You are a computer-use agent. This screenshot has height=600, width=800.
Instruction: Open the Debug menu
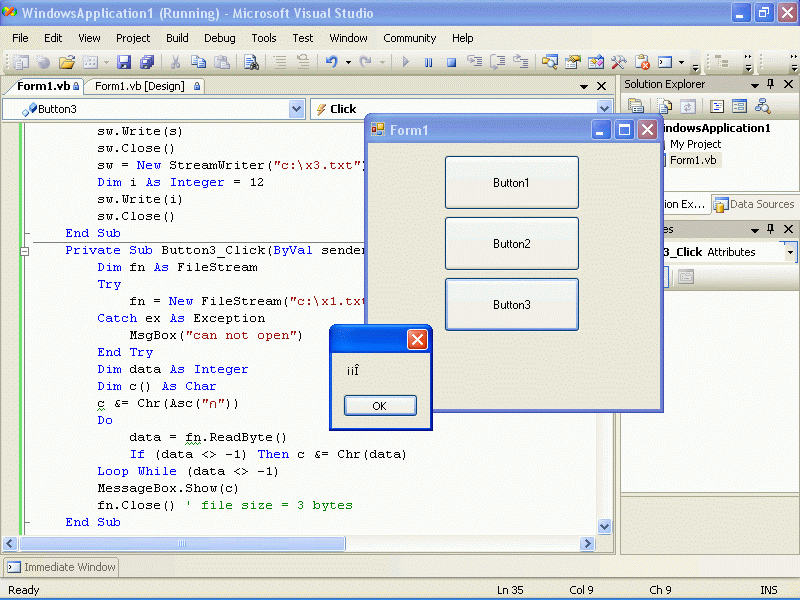[220, 38]
